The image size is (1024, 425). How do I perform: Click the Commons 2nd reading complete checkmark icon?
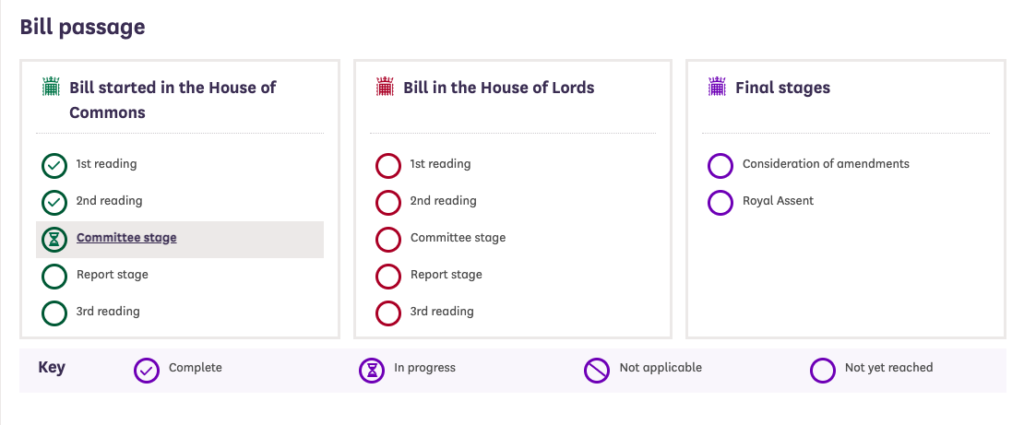54,202
